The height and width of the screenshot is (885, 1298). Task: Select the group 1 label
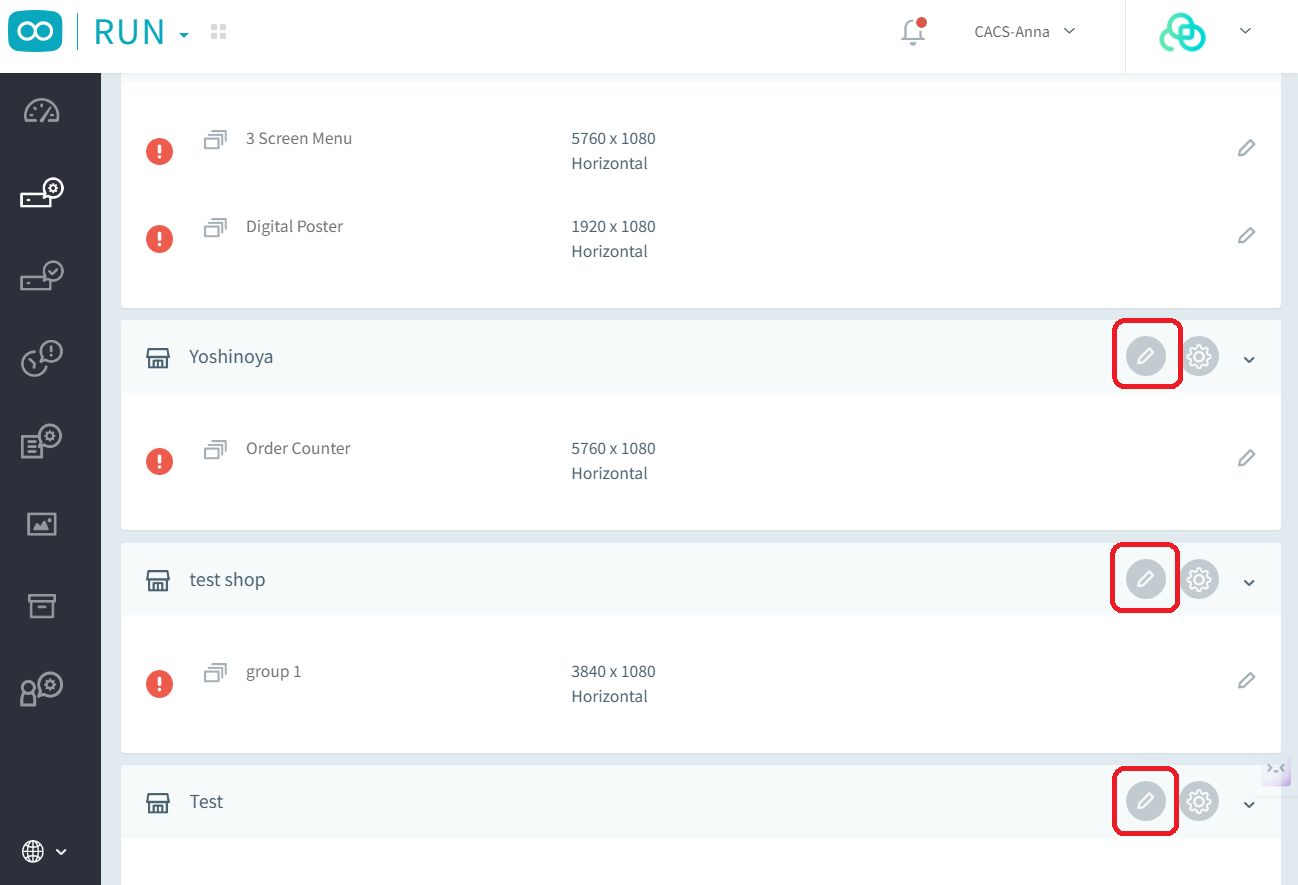pos(273,672)
